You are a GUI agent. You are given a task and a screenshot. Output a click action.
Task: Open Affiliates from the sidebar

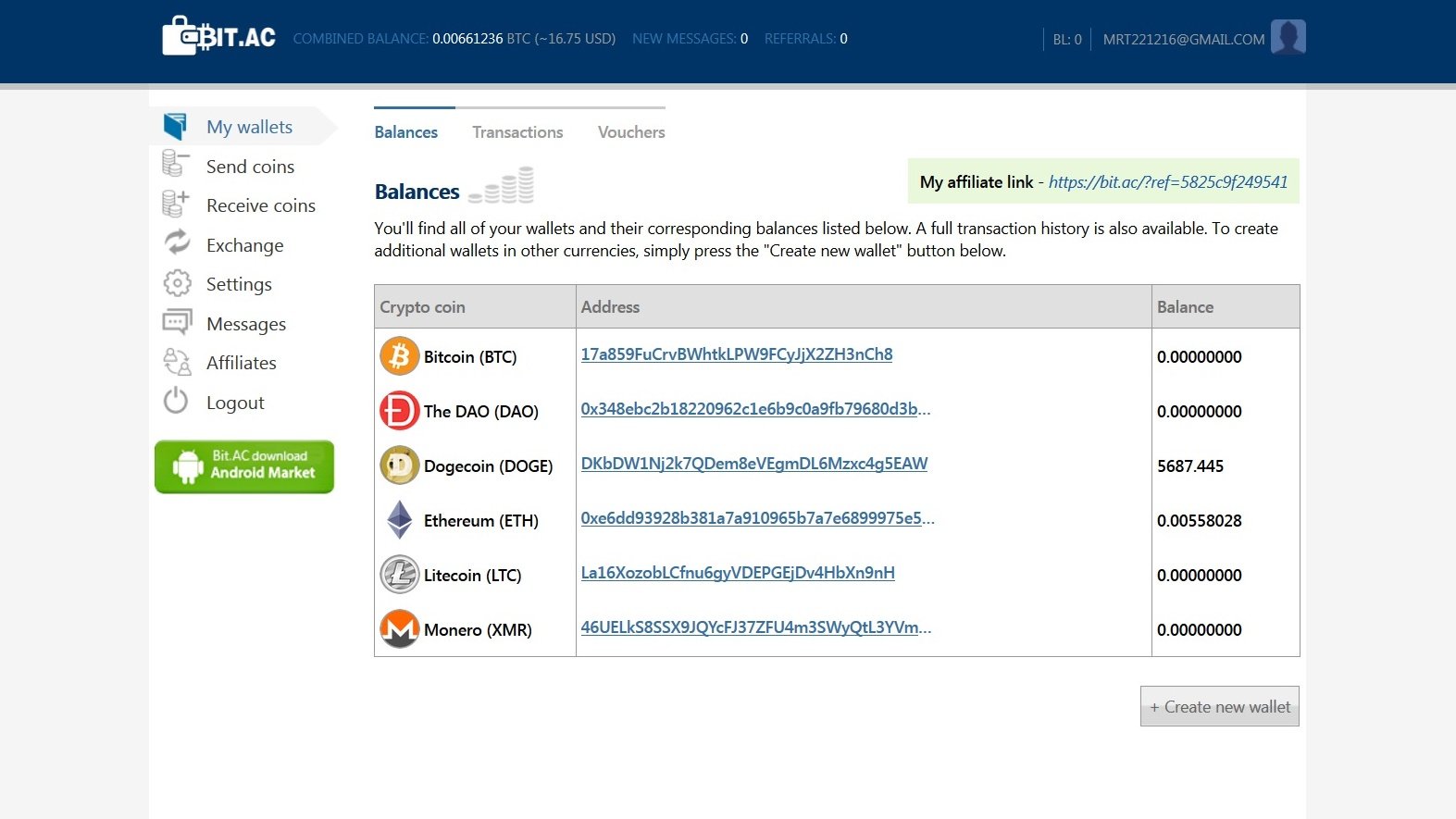tap(242, 363)
